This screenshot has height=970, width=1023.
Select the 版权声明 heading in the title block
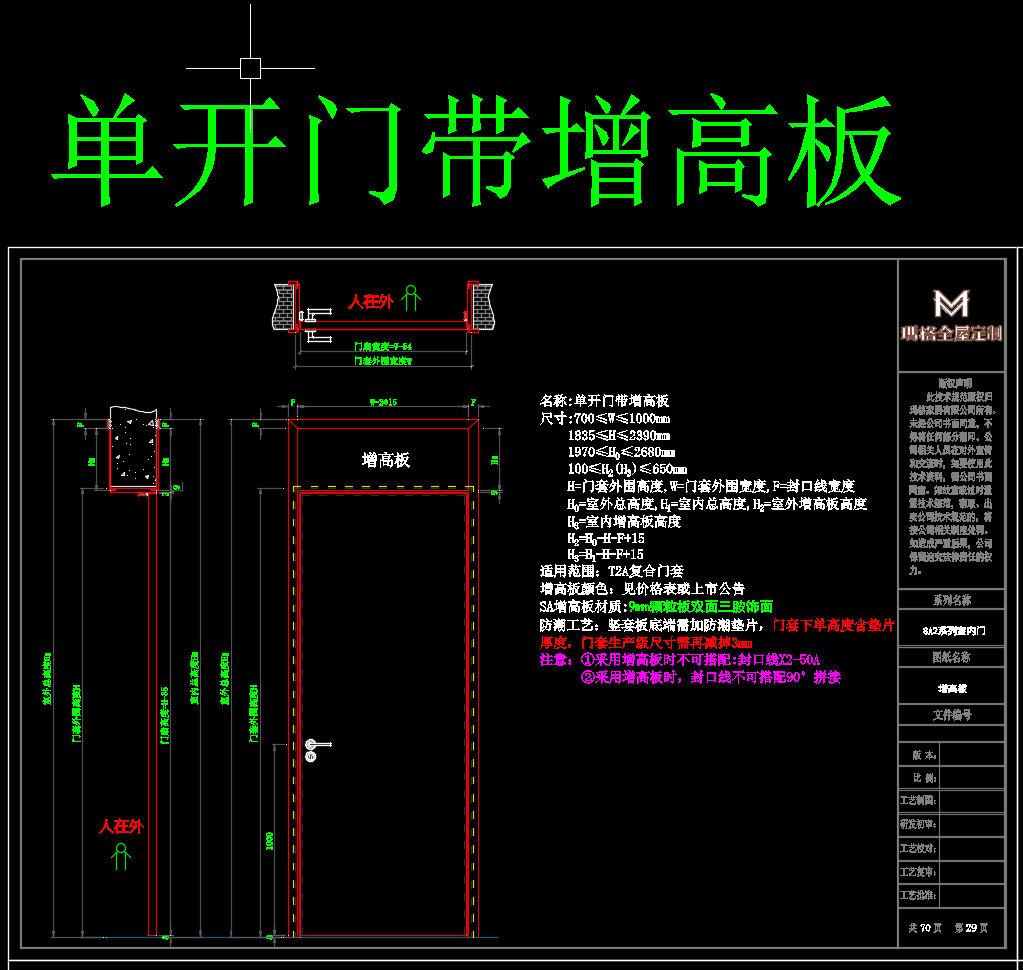(953, 382)
